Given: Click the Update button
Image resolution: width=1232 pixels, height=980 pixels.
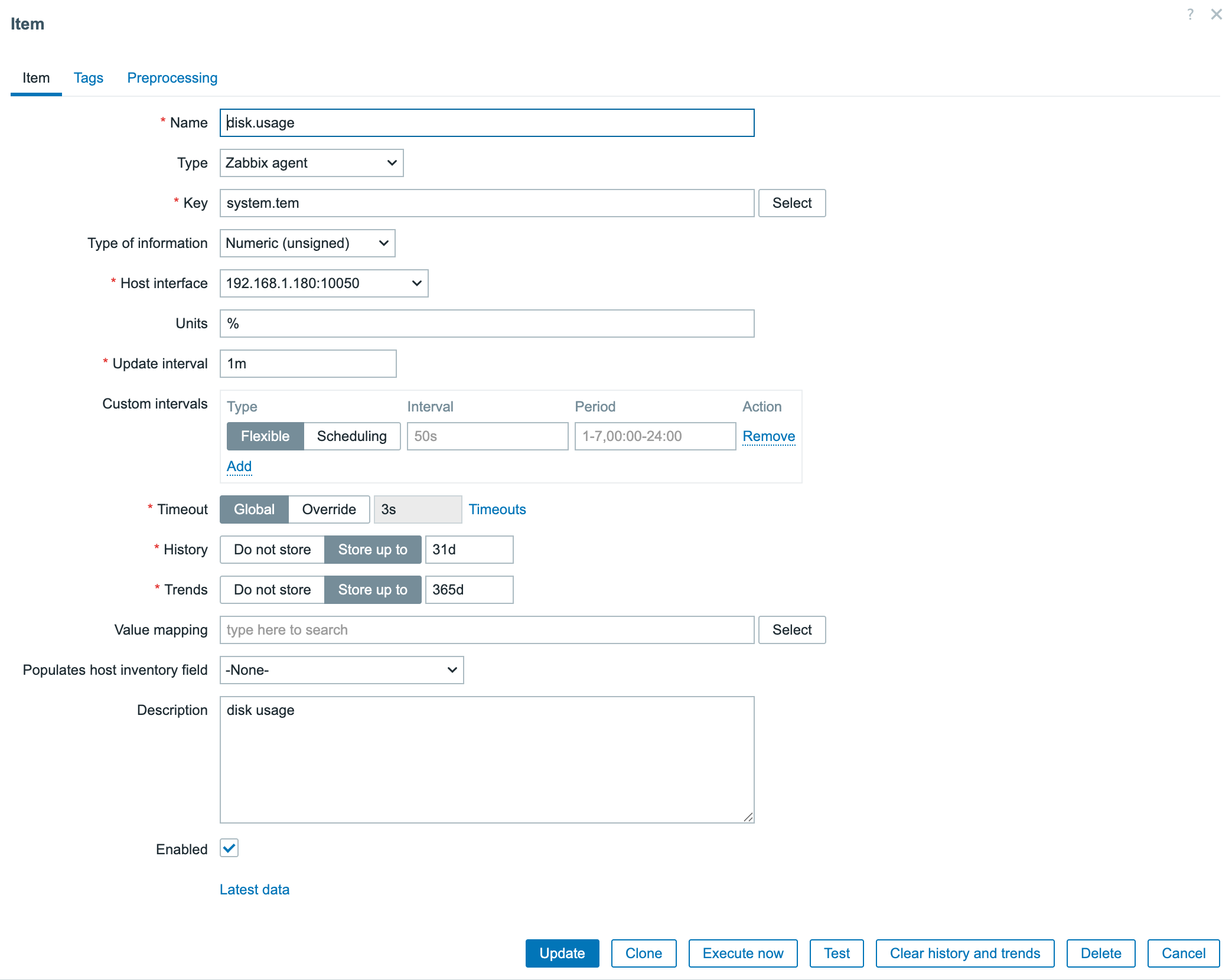Looking at the screenshot, I should pyautogui.click(x=562, y=953).
